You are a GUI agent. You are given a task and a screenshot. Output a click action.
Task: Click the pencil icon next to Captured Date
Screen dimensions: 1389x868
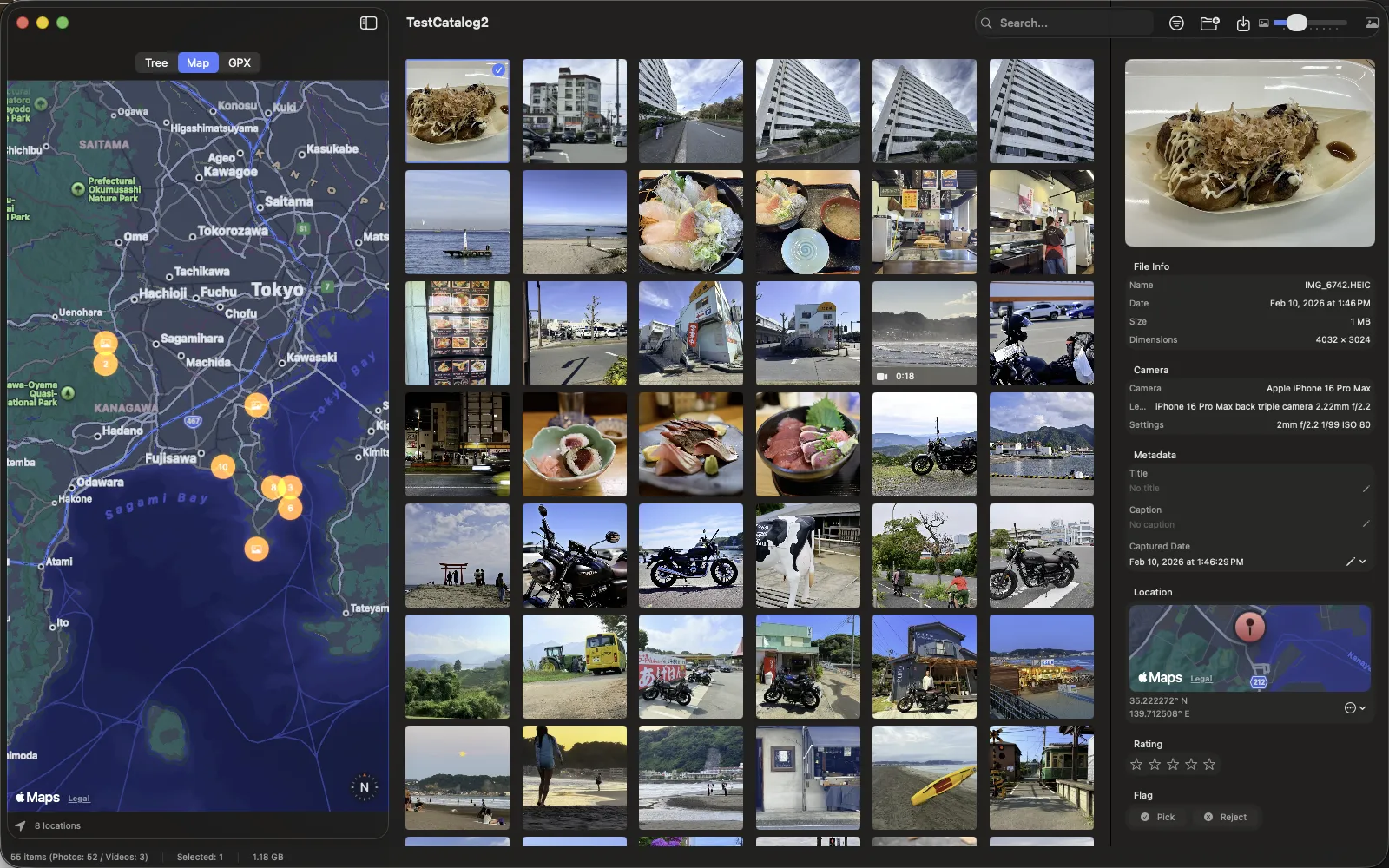[x=1352, y=562]
